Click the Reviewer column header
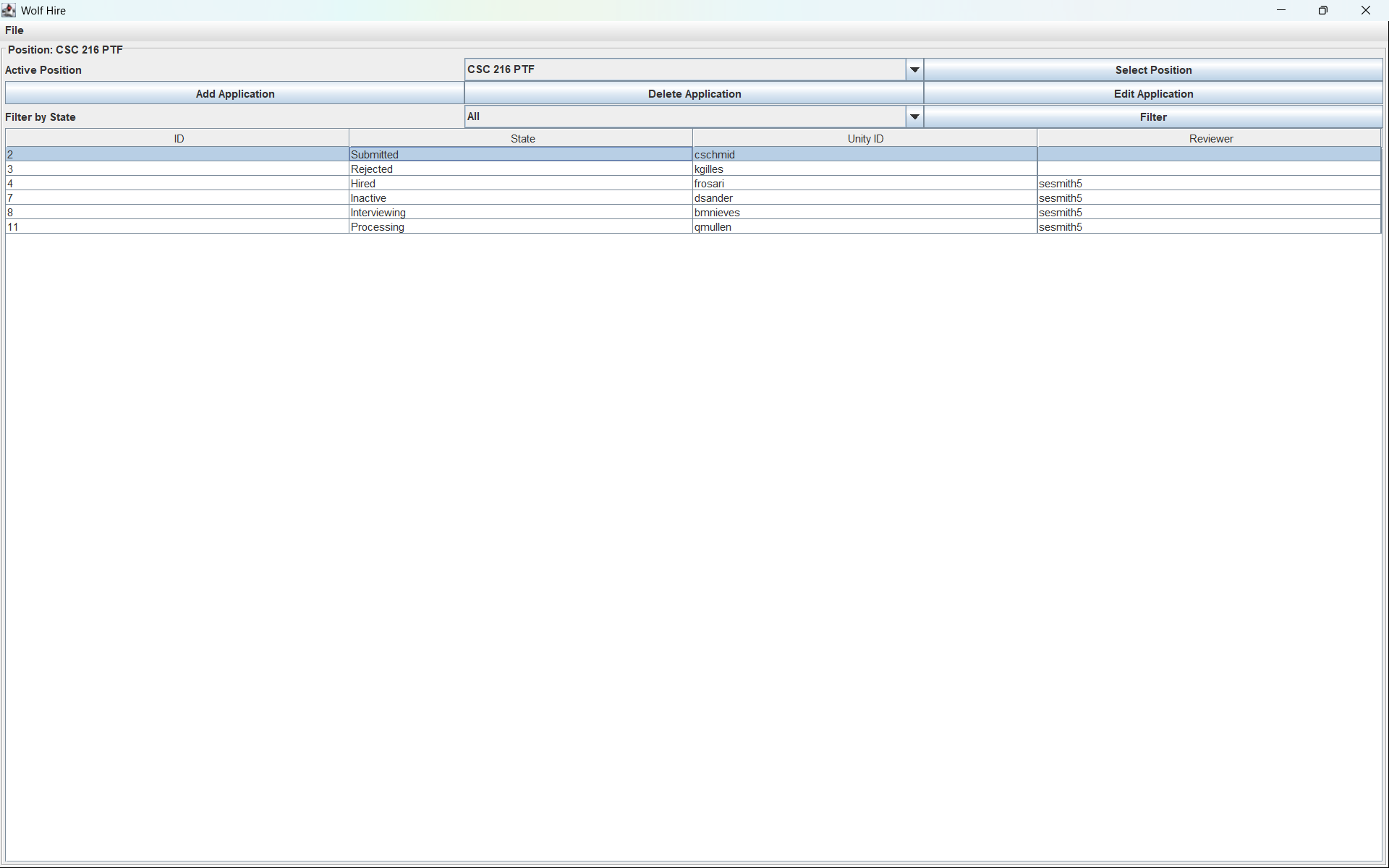The image size is (1389, 868). coord(1210,139)
